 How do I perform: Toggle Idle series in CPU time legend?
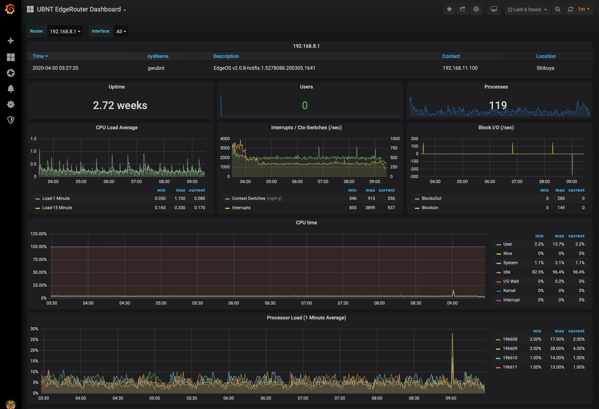pyautogui.click(x=507, y=272)
